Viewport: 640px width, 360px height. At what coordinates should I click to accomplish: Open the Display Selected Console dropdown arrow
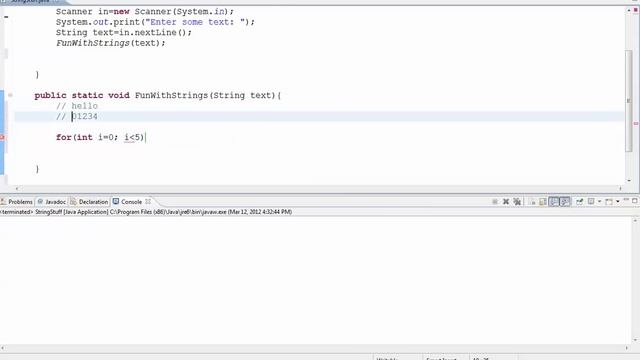pos(599,202)
